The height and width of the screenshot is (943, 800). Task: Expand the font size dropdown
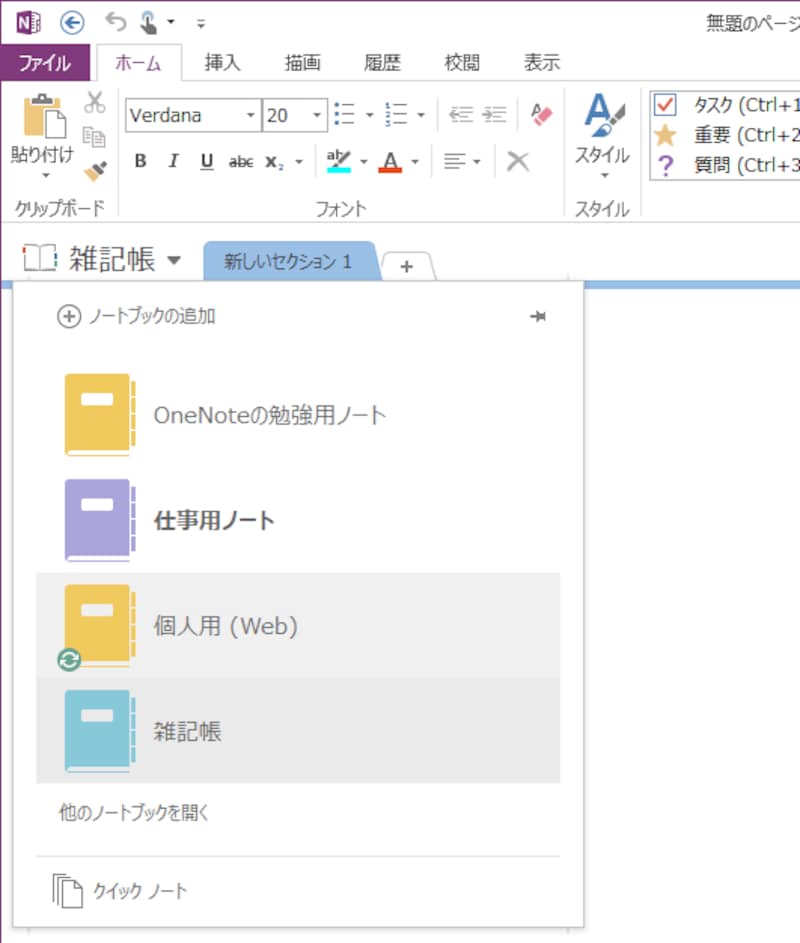click(316, 116)
